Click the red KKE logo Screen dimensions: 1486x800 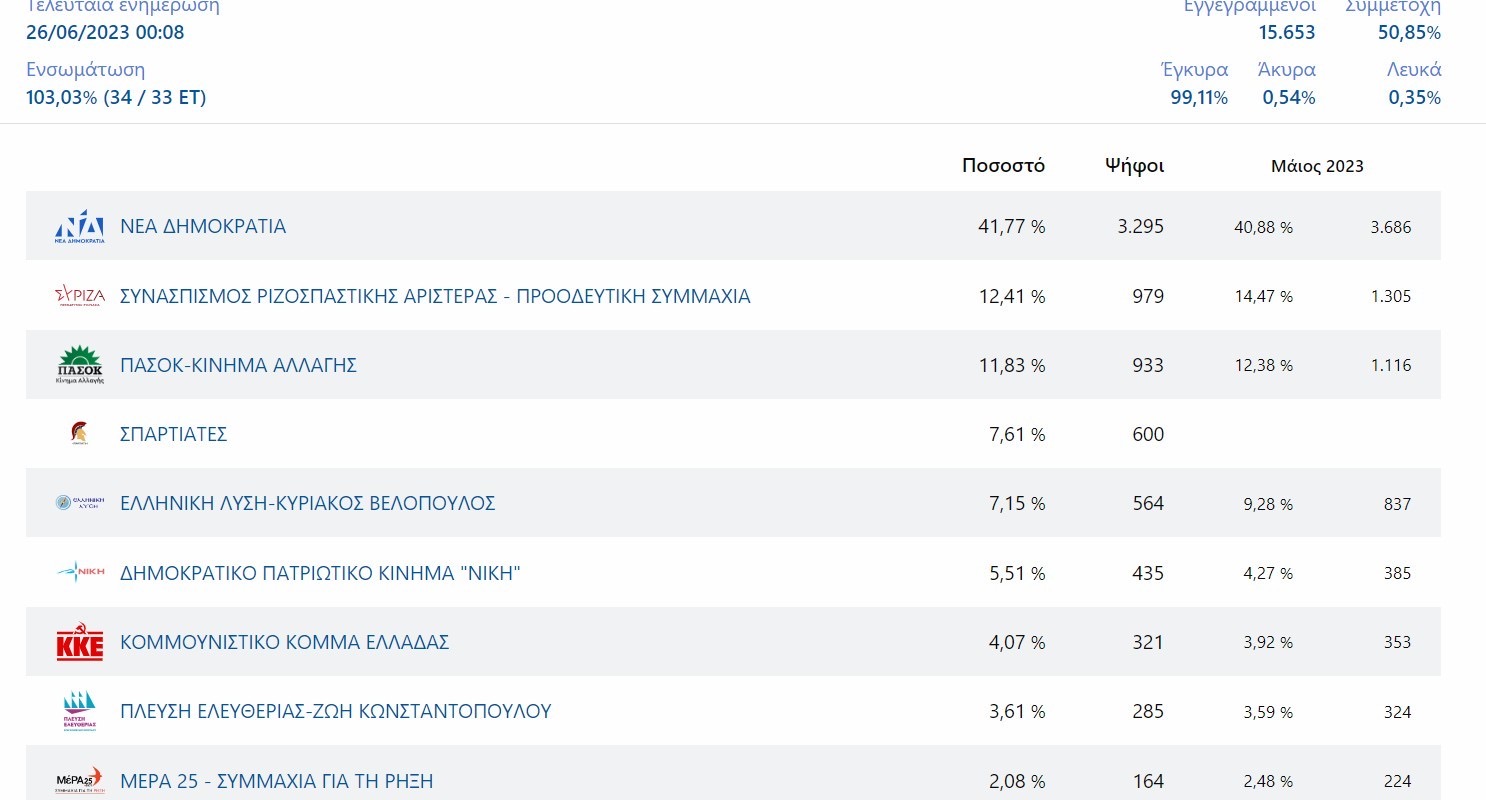(x=80, y=642)
